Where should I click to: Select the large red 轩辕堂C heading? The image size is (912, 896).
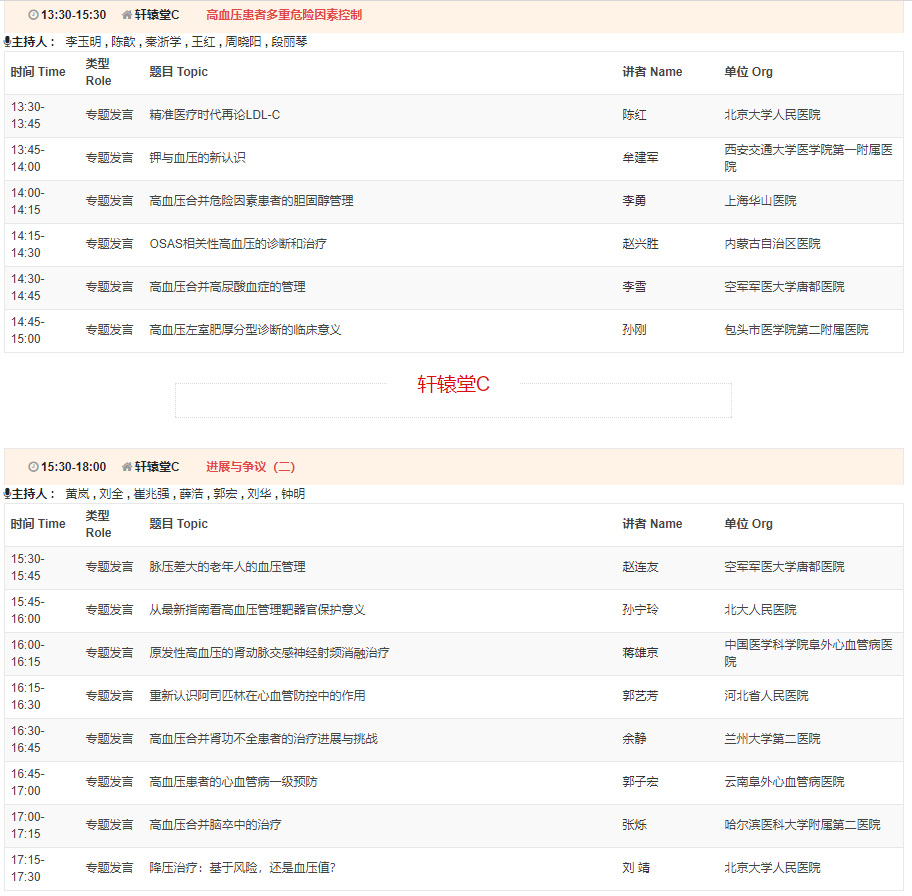coord(453,385)
